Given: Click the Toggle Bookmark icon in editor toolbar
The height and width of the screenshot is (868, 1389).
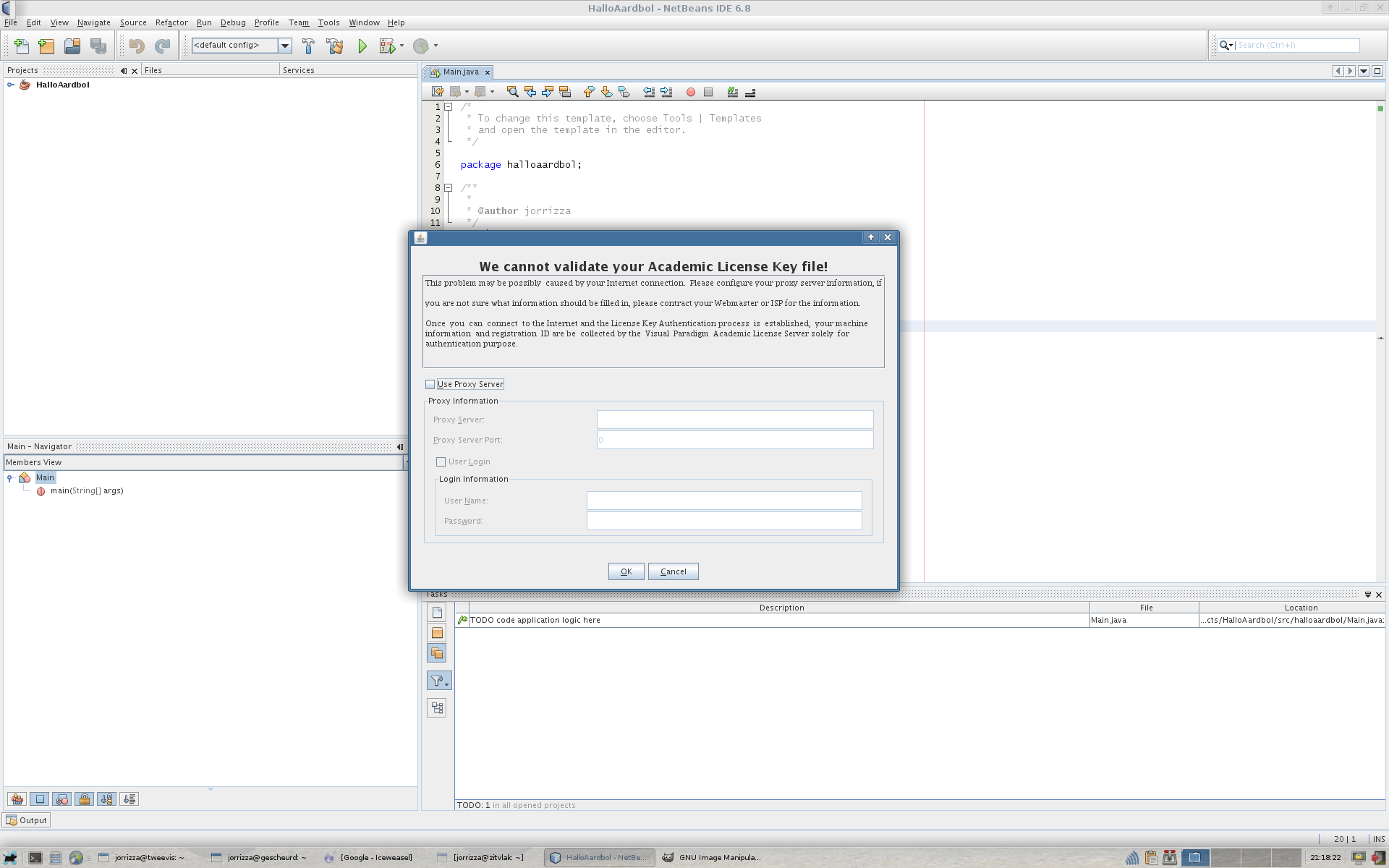Looking at the screenshot, I should (x=624, y=92).
